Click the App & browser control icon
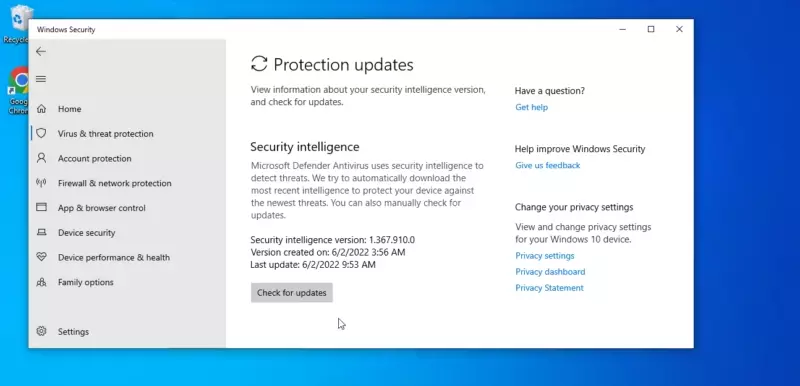 click(x=41, y=208)
